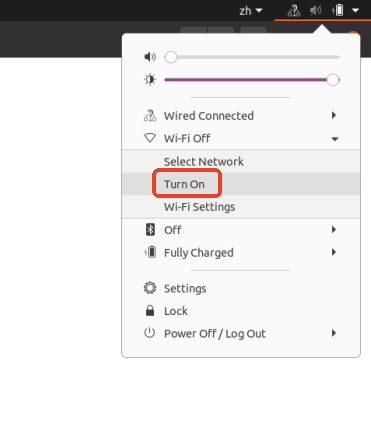This screenshot has width=371, height=424.
Task: Expand the Bluetooth Off submenu arrow
Action: pos(334,230)
